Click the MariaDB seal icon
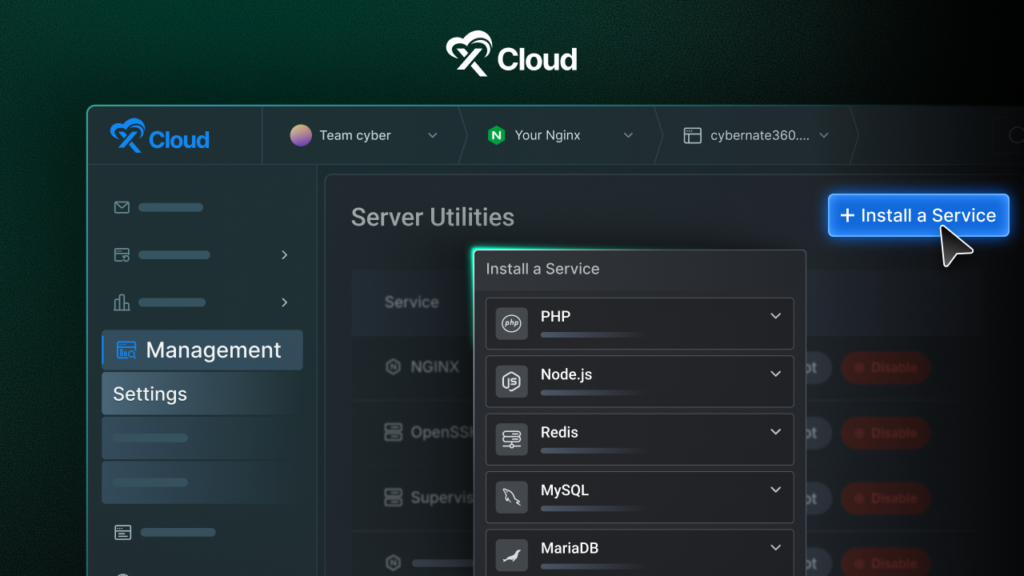 (511, 555)
